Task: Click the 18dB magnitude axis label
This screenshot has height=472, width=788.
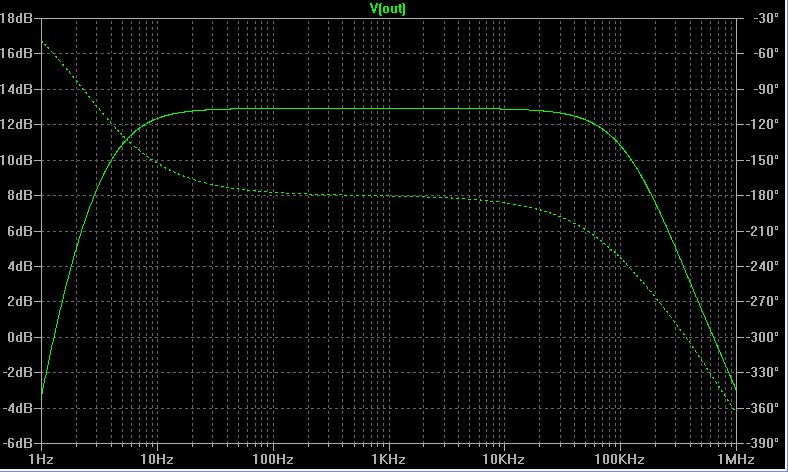Action: click(16, 19)
